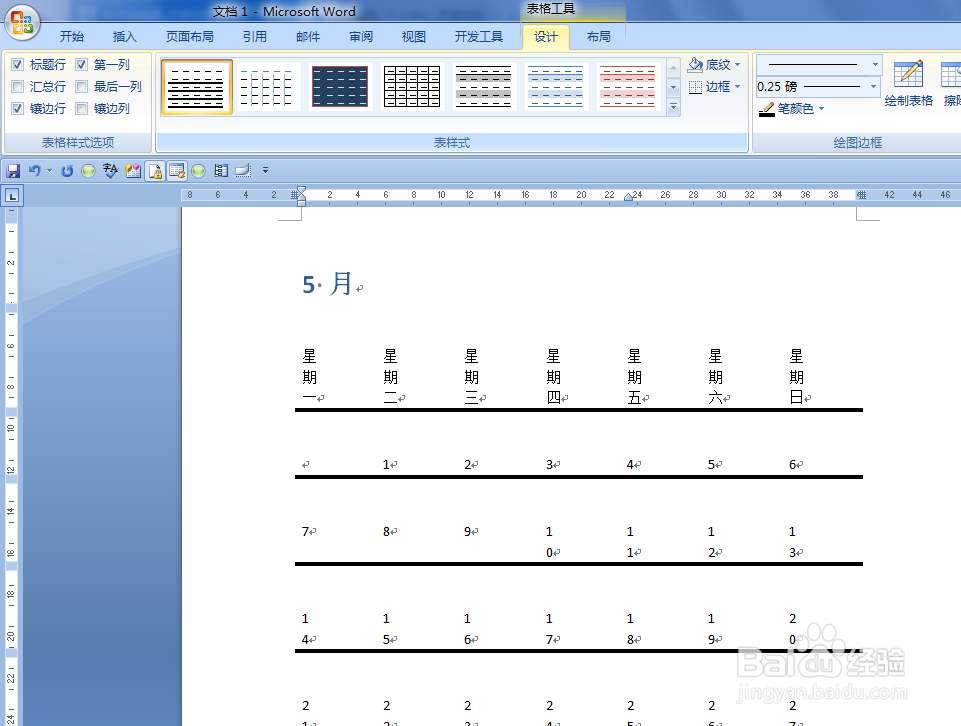Click the first green circle icon after redo
Screen dimensions: 961x726
88,171
